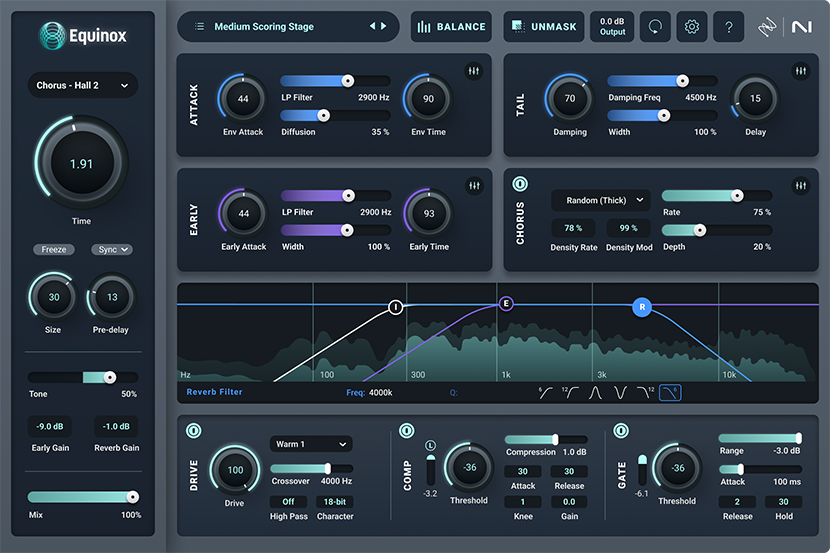Click the reset/undo circular arrow icon
This screenshot has width=830, height=553.
pos(655,27)
